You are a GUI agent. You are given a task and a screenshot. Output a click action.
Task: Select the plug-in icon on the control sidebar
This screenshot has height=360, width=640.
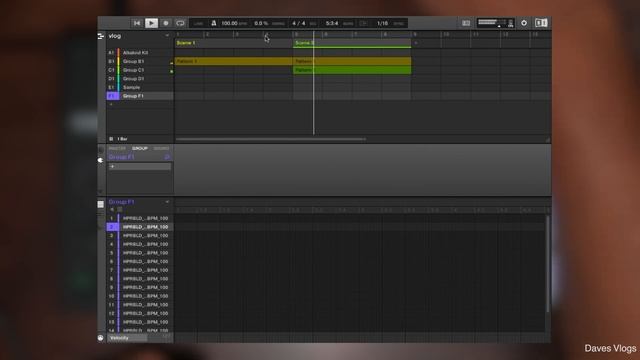(x=101, y=160)
